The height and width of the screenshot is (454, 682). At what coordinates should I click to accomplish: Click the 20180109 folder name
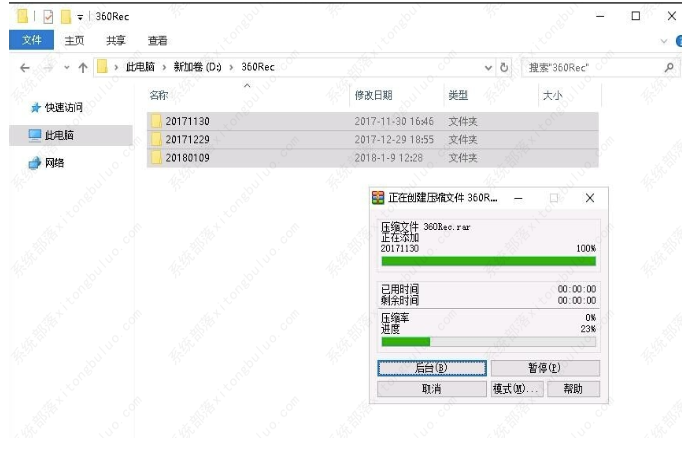[187, 158]
